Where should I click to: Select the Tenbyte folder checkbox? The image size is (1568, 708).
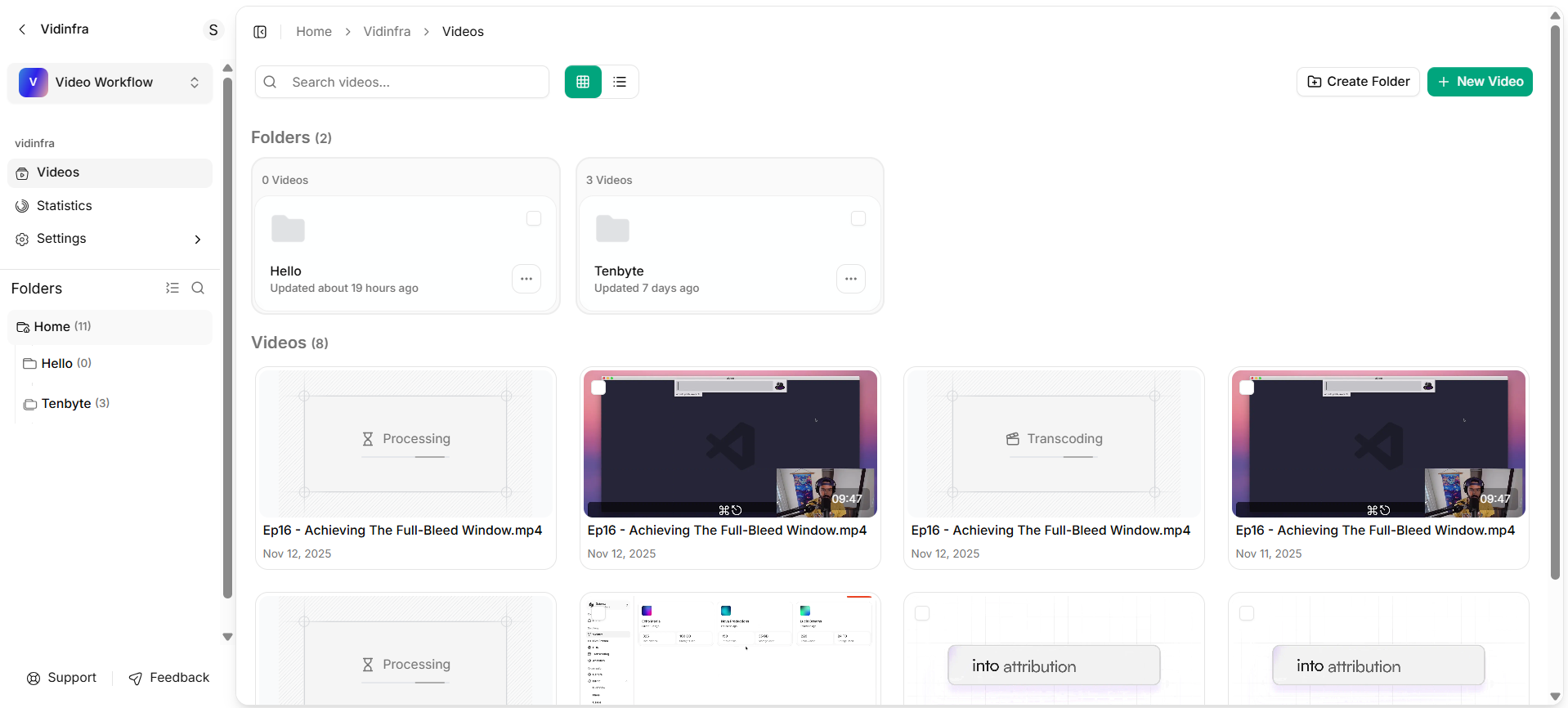click(858, 218)
